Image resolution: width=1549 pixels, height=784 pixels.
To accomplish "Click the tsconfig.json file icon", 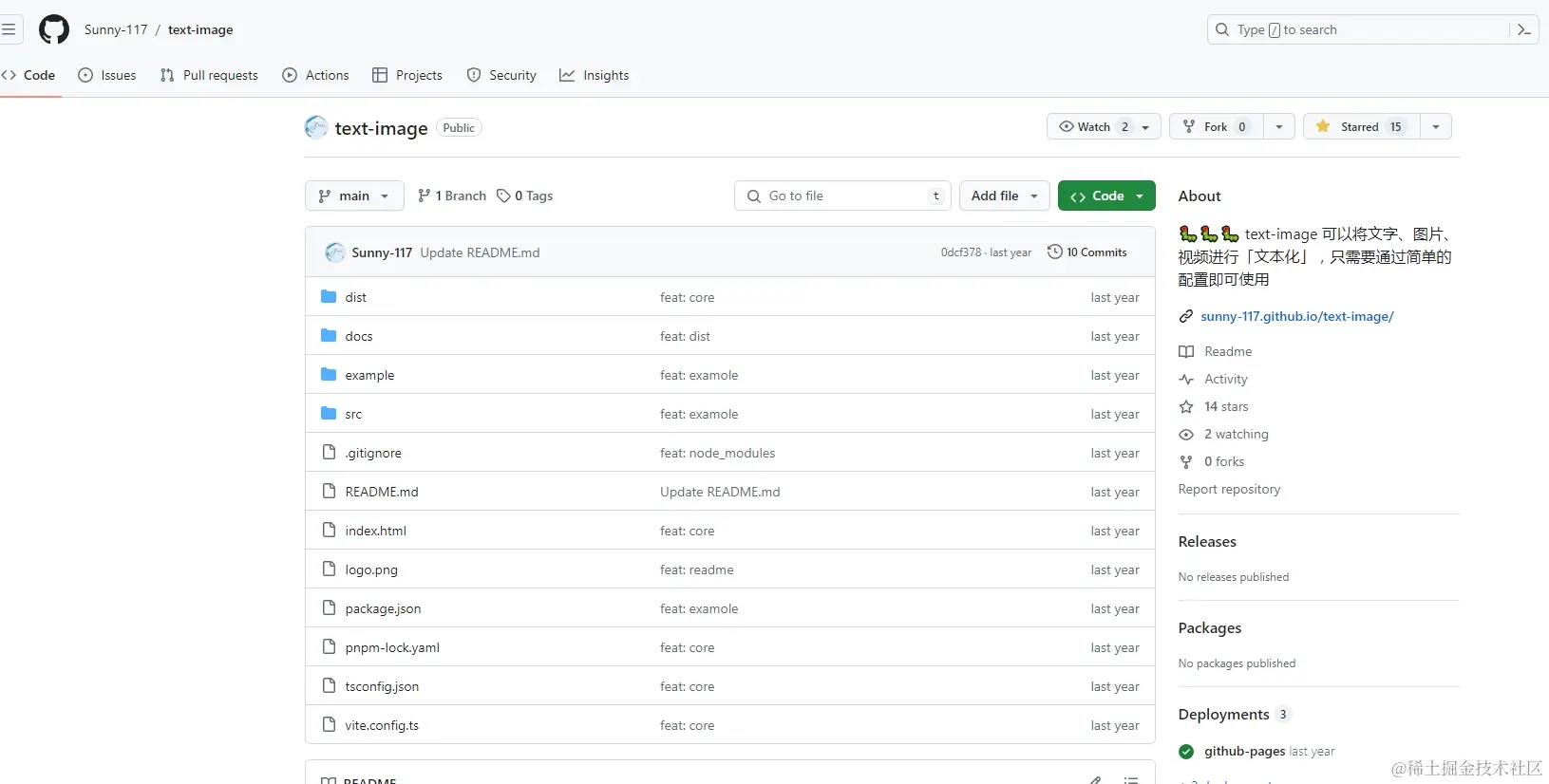I will coord(329,686).
